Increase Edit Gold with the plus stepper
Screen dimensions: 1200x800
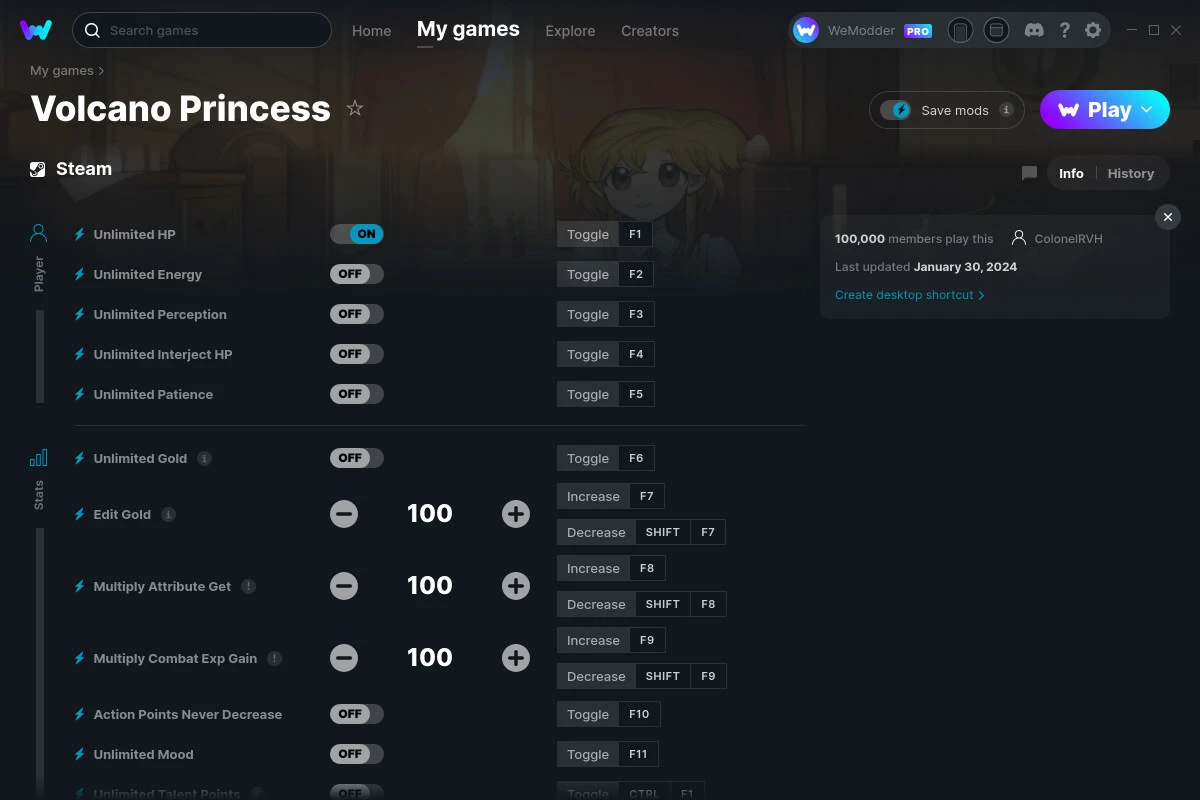click(515, 513)
